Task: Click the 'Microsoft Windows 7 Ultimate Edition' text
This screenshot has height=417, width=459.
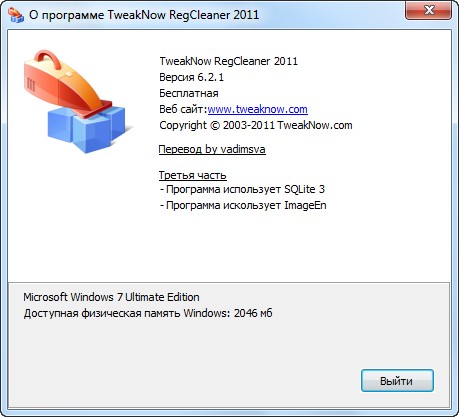Action: (x=111, y=297)
